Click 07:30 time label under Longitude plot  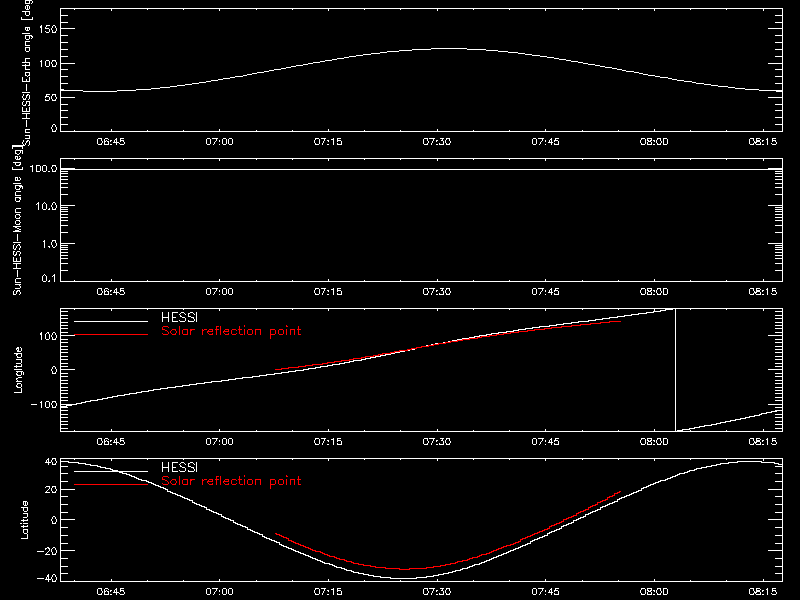coord(437,442)
